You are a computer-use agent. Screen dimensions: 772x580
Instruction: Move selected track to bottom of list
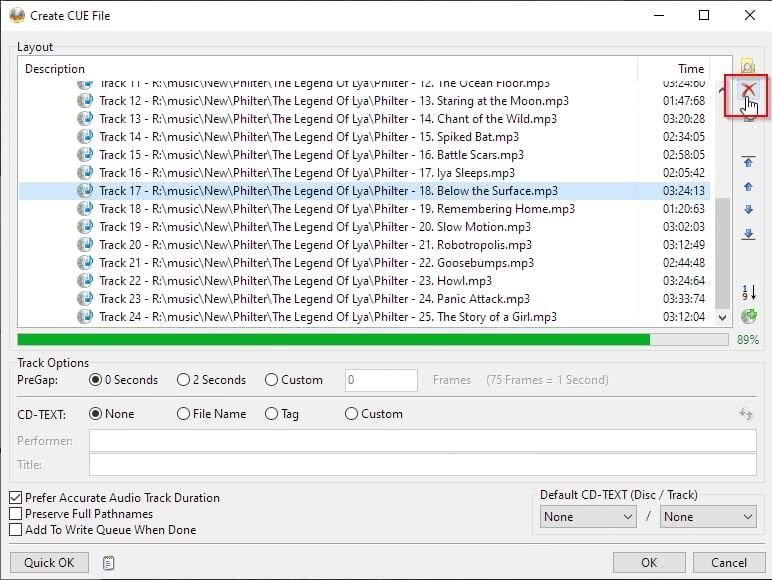748,234
